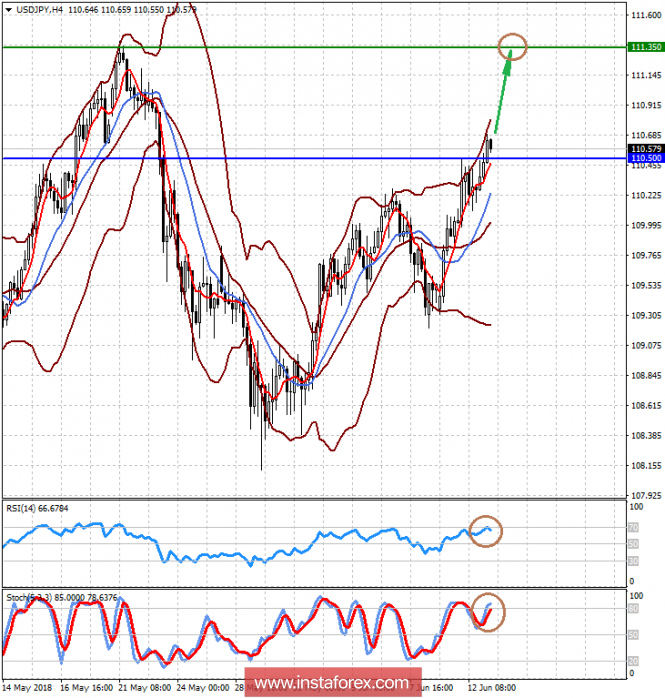Click the 111.600 price scale label
The height and width of the screenshot is (698, 665).
point(645,15)
